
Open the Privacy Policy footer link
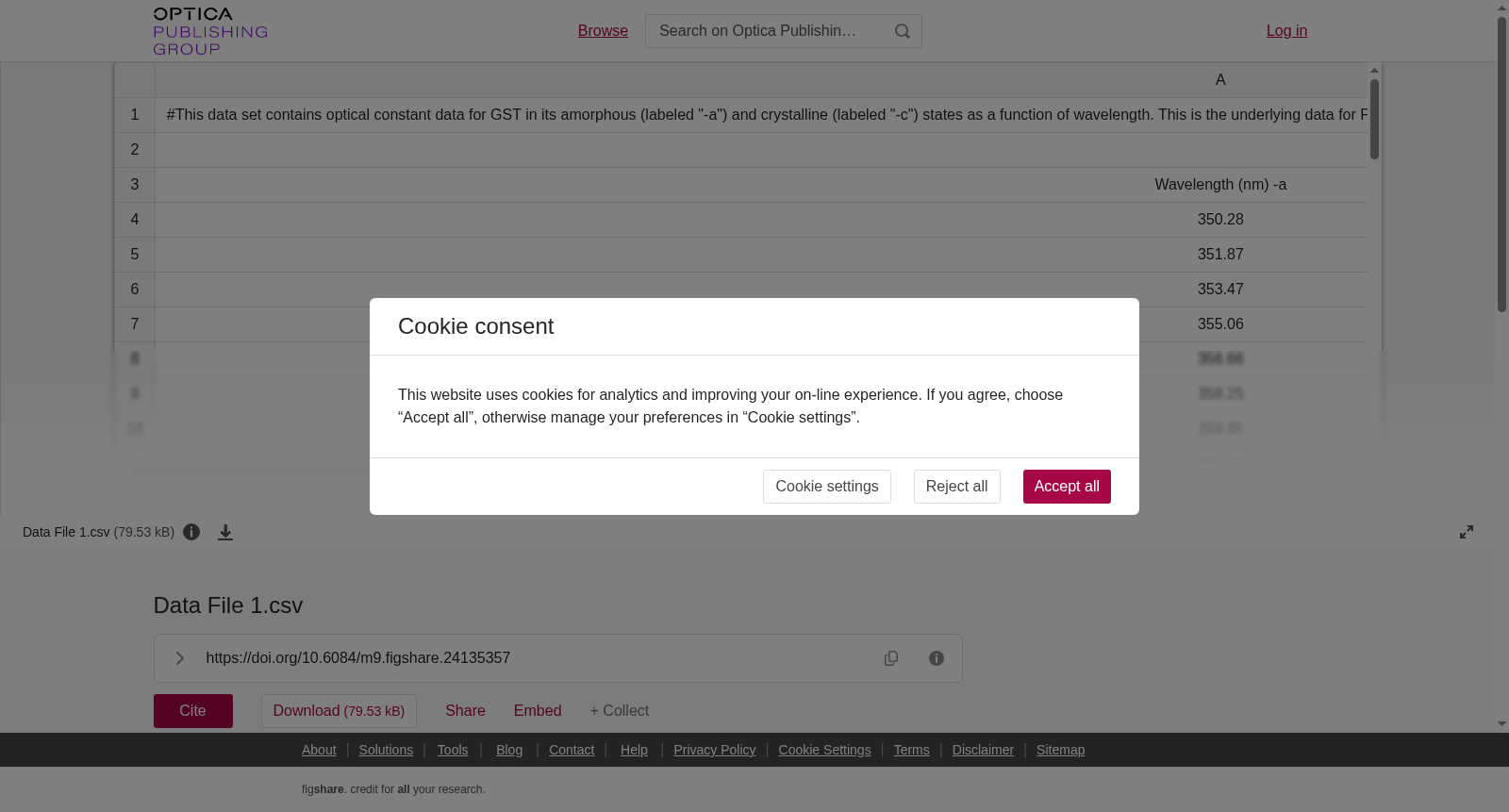715,750
